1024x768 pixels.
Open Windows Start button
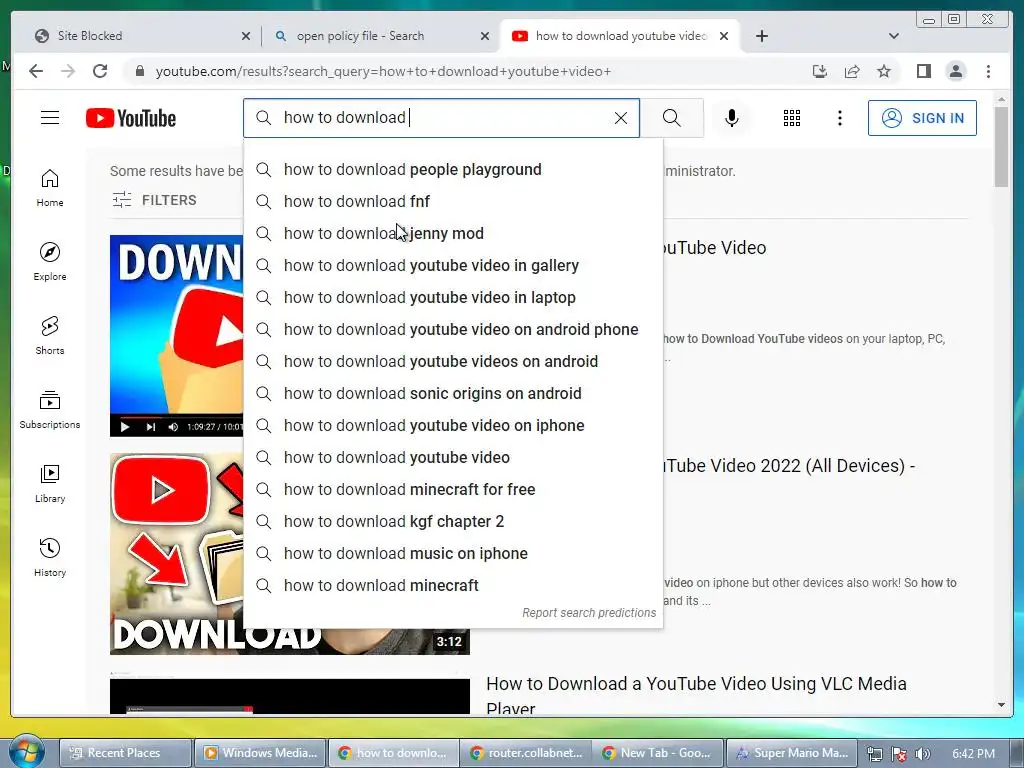pyautogui.click(x=26, y=750)
